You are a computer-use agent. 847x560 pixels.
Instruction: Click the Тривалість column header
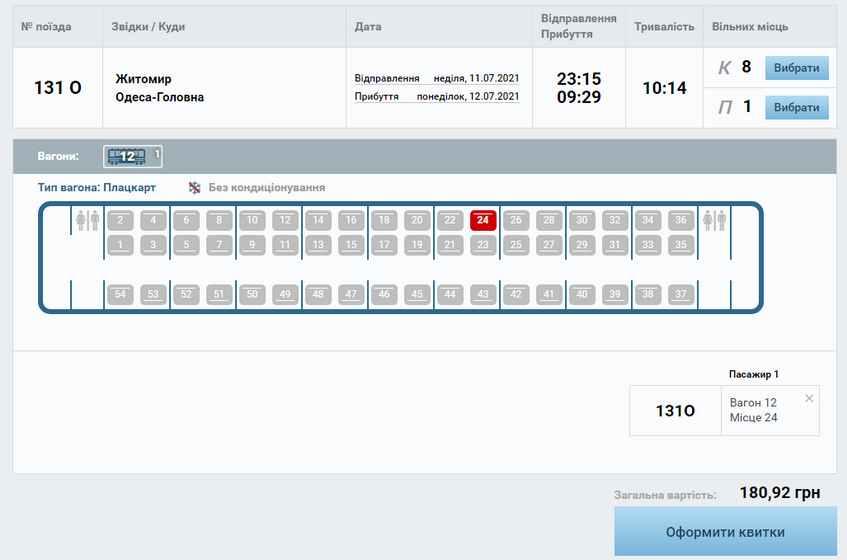point(664,26)
